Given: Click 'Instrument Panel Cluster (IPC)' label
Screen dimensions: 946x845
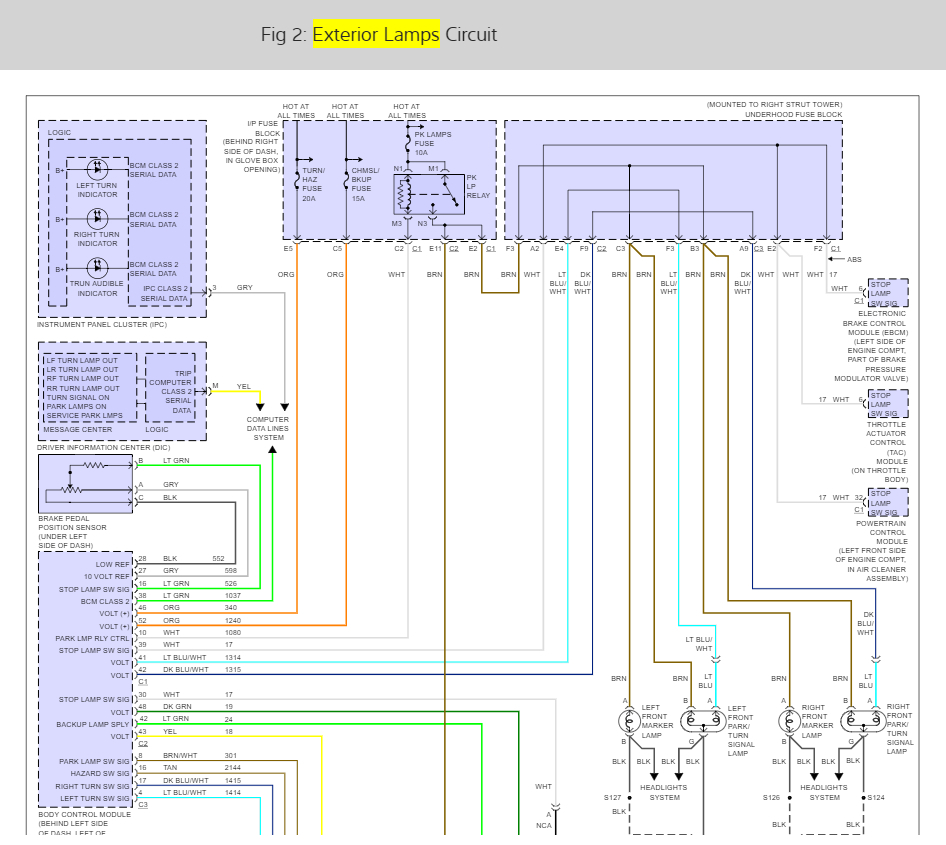Looking at the screenshot, I should tap(101, 324).
